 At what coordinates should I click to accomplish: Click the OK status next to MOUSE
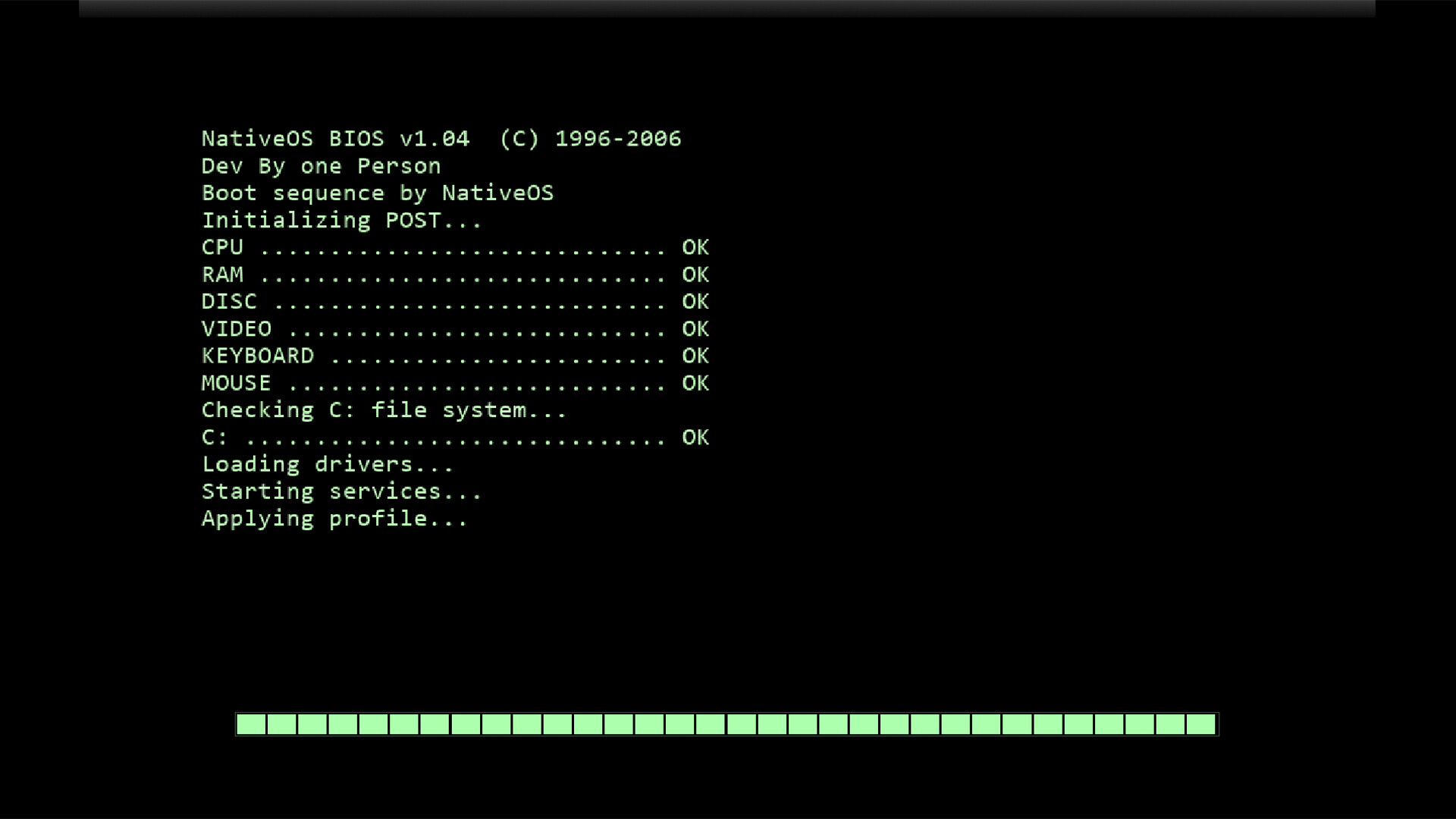click(x=694, y=383)
